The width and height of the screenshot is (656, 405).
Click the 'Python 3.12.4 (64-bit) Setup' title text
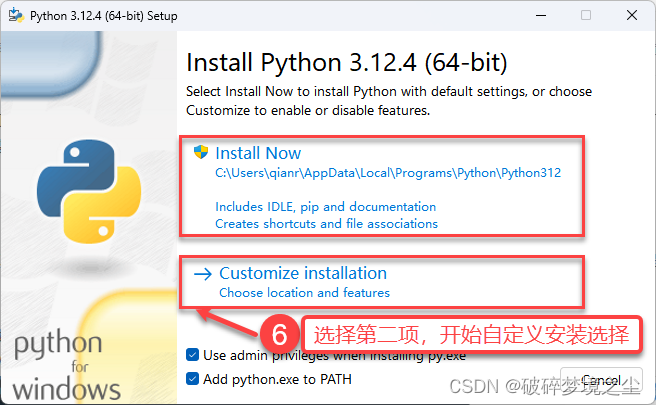pyautogui.click(x=104, y=16)
